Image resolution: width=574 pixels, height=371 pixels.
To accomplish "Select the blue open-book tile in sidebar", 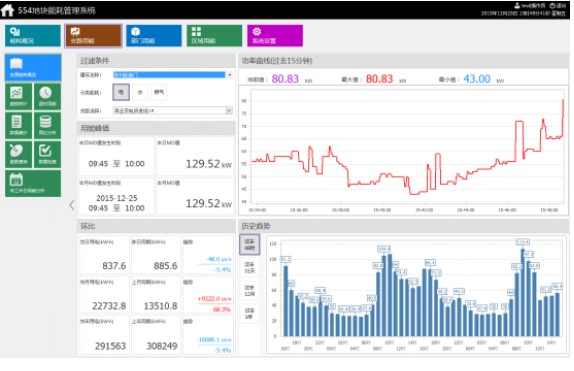I will coord(33,67).
